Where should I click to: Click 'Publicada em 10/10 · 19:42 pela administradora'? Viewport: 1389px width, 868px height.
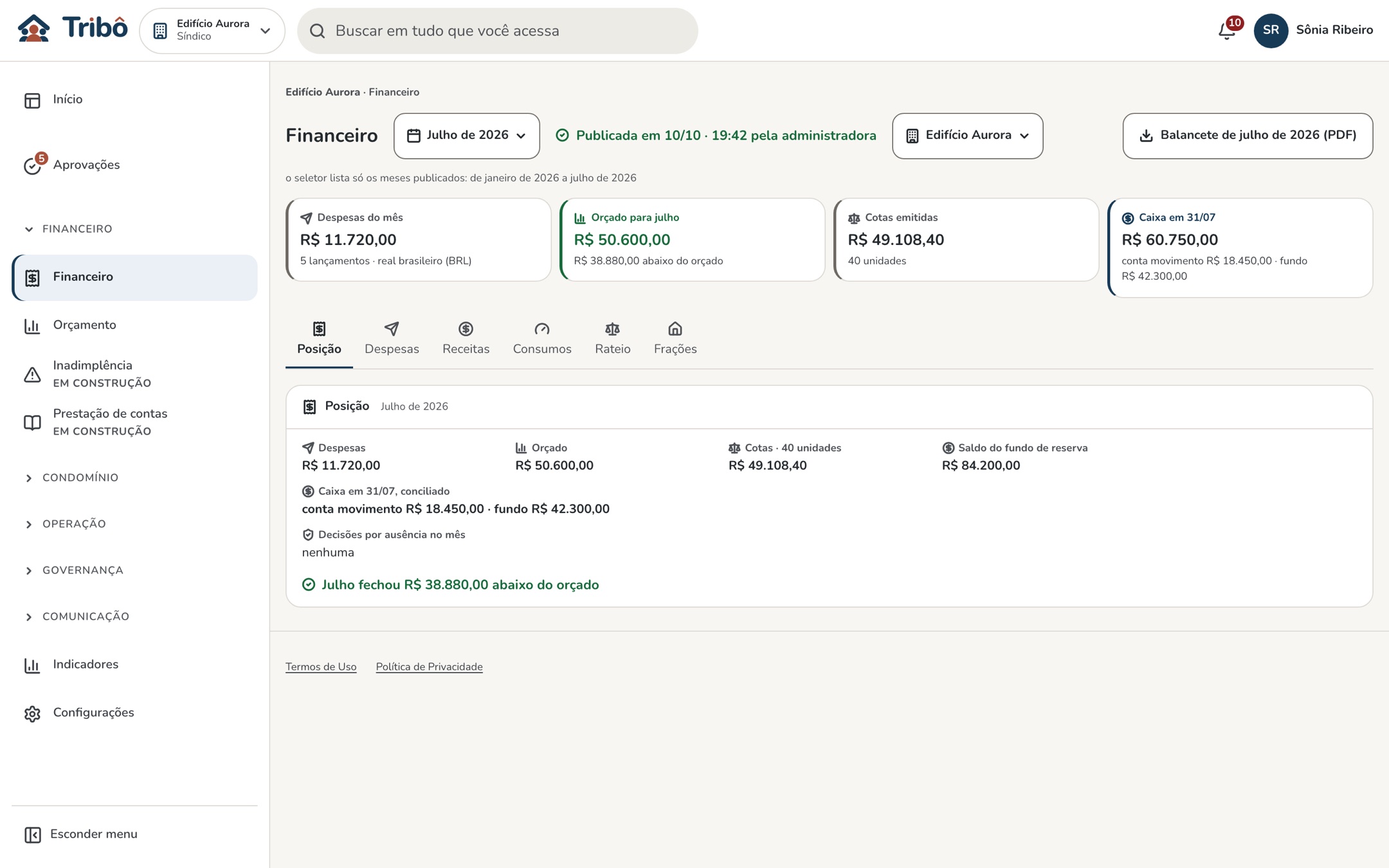(x=726, y=136)
